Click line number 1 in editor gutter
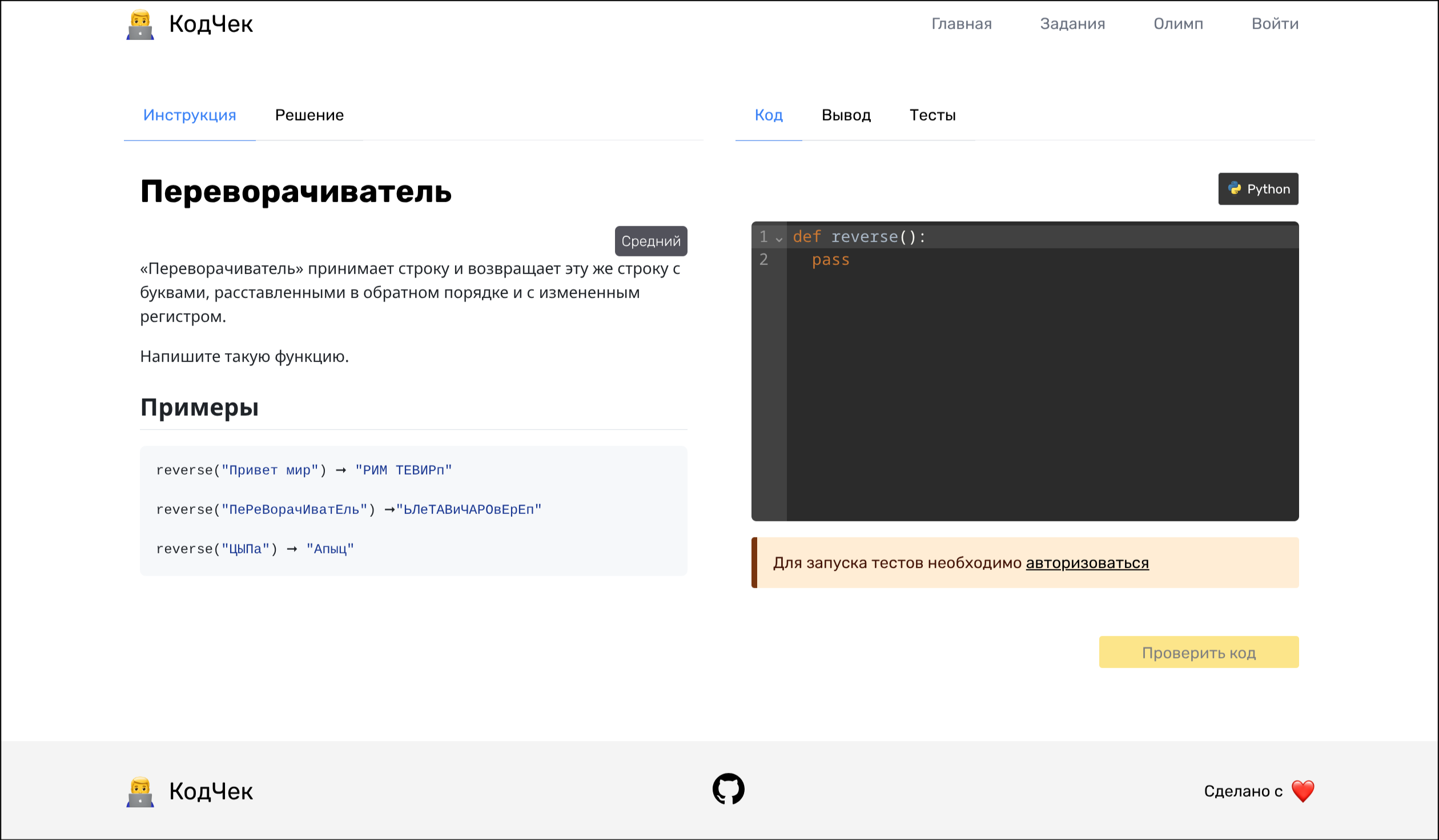 (x=763, y=236)
